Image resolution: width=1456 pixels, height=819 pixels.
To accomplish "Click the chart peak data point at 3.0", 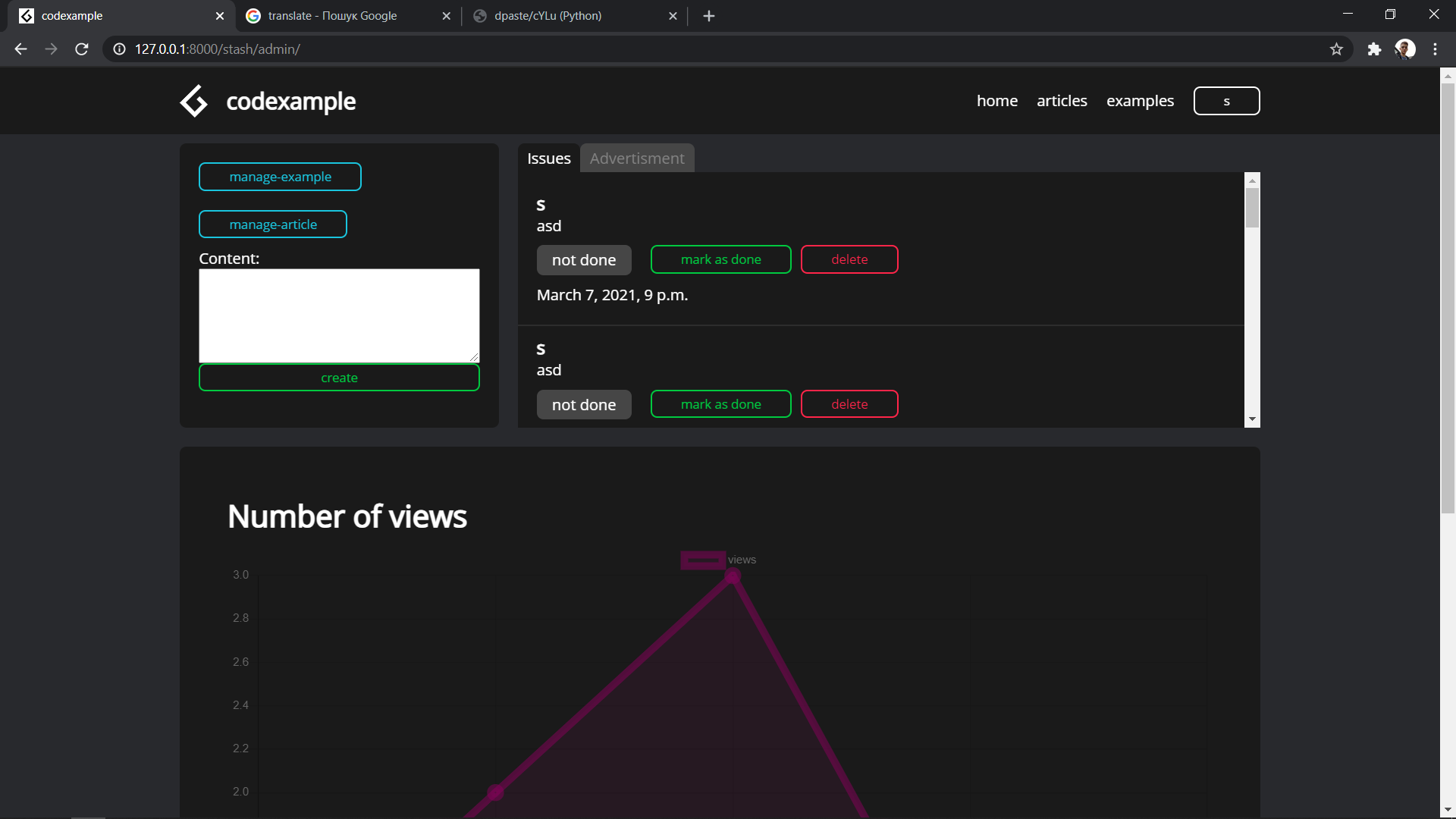I will 732,576.
